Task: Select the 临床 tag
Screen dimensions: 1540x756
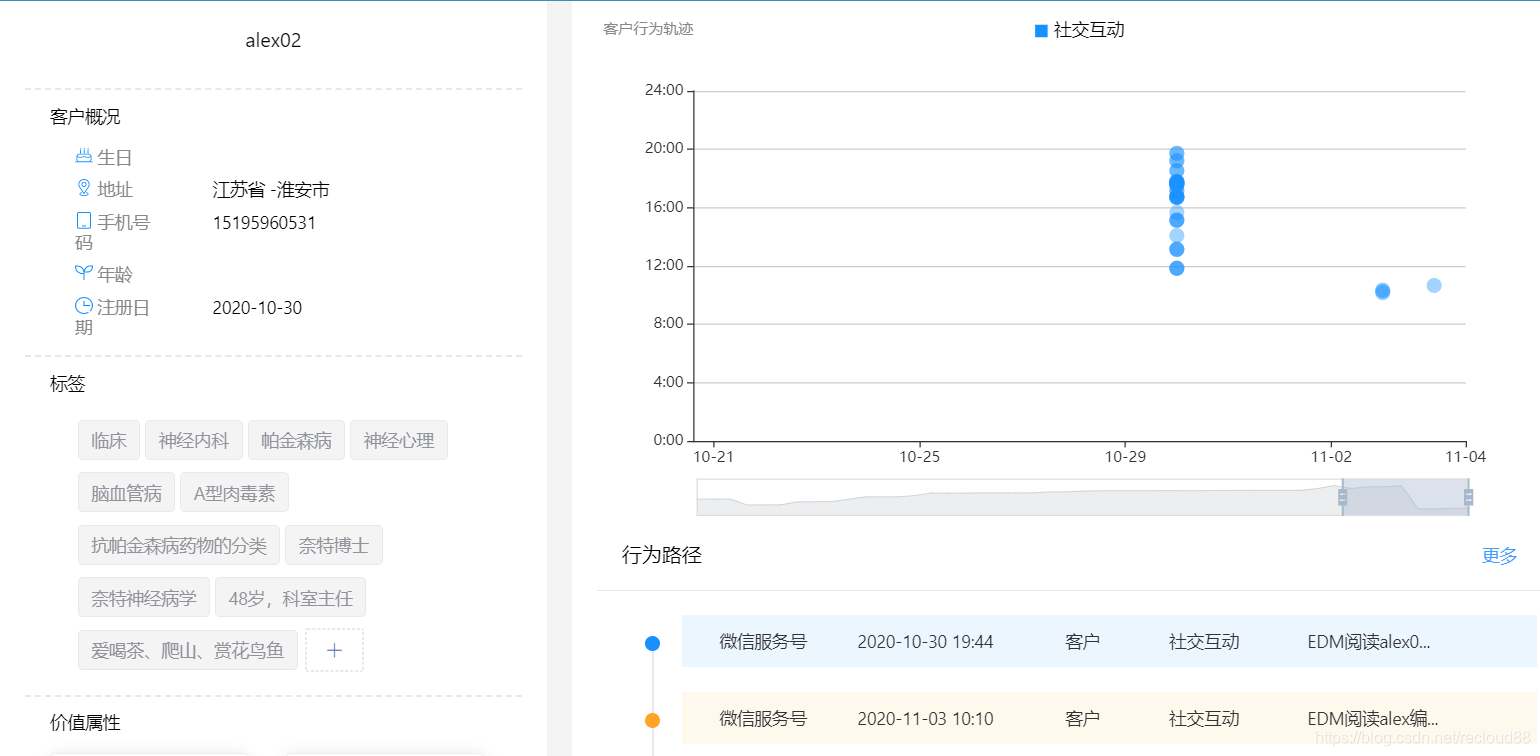Action: (x=109, y=440)
